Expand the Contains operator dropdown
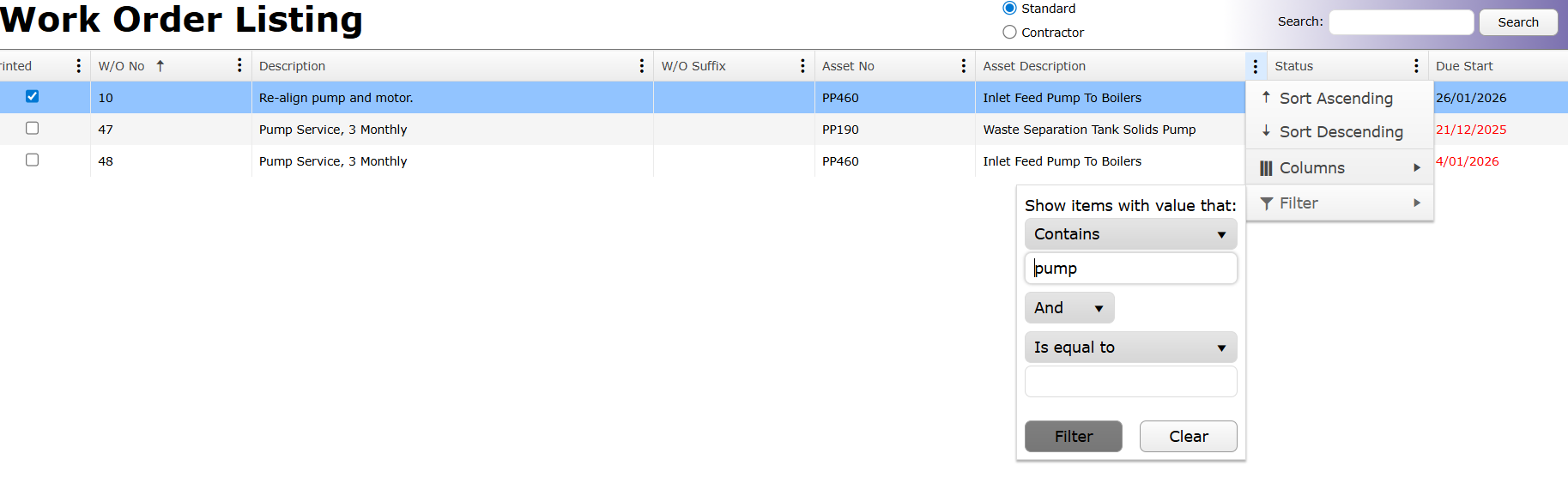The width and height of the screenshot is (1568, 502). [1130, 234]
